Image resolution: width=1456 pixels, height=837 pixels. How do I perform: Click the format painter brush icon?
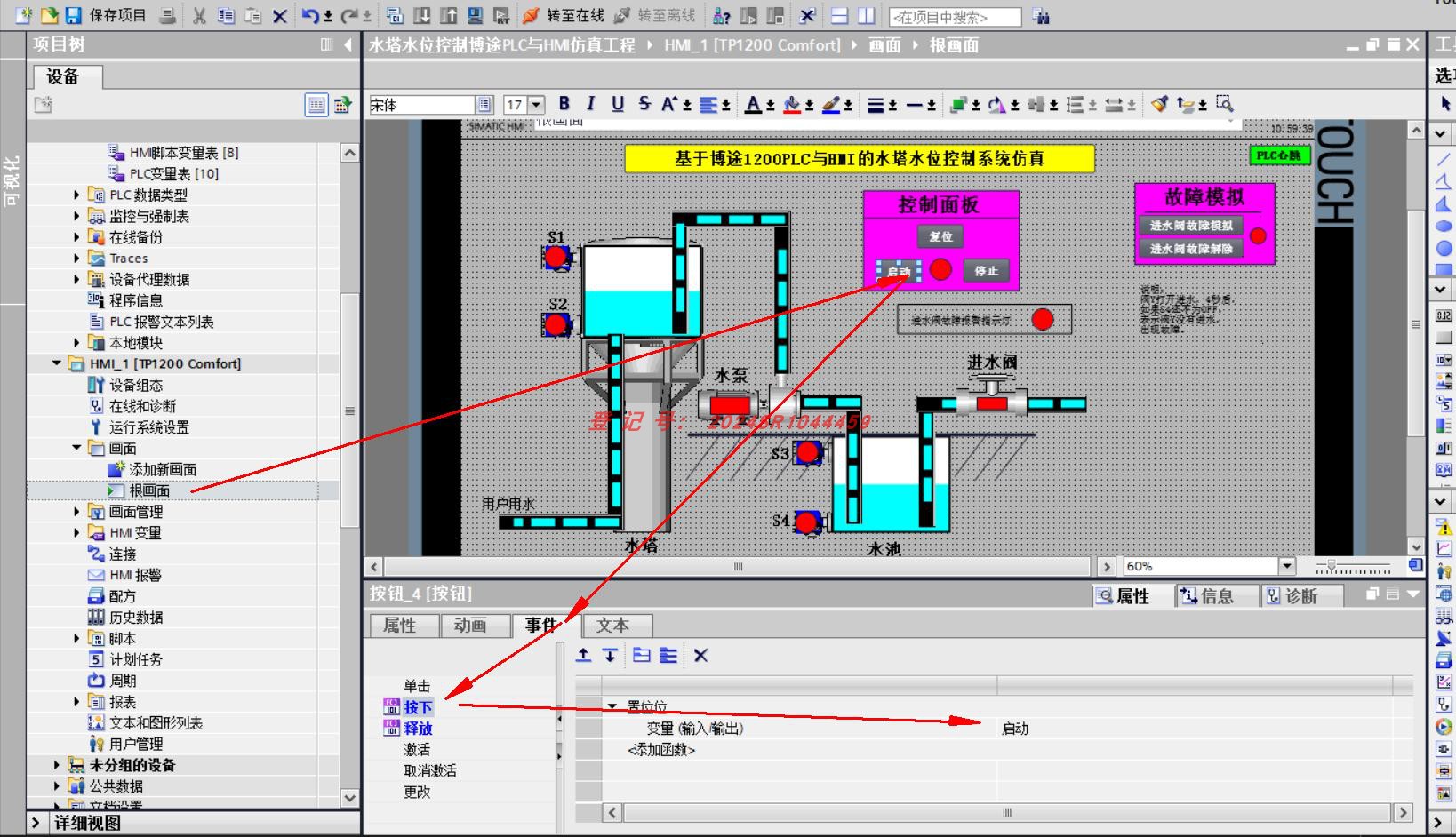1158,104
